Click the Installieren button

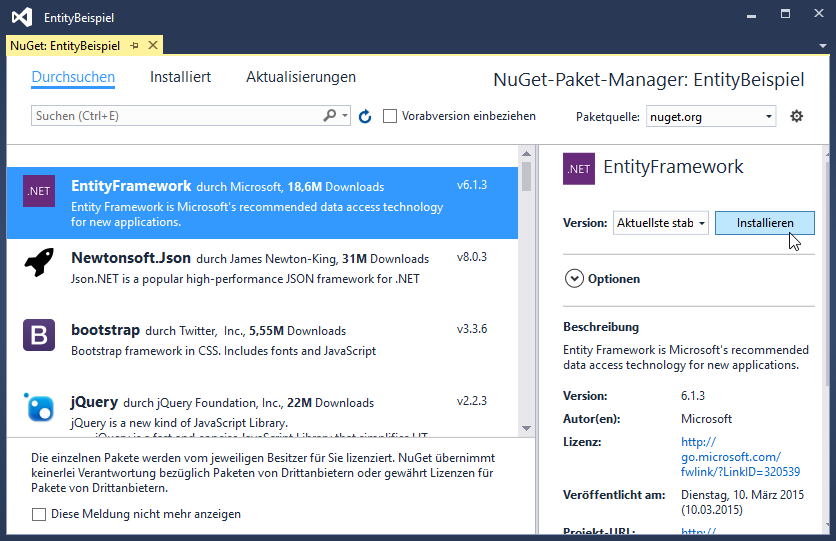tap(765, 223)
